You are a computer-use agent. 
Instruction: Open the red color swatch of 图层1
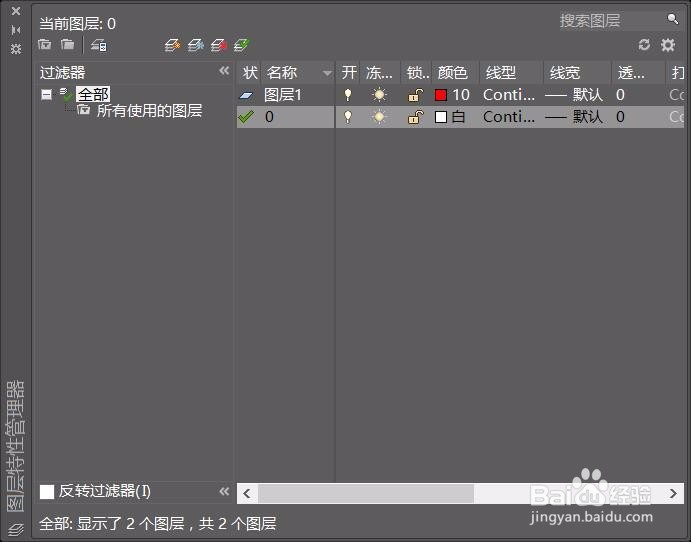pyautogui.click(x=441, y=95)
